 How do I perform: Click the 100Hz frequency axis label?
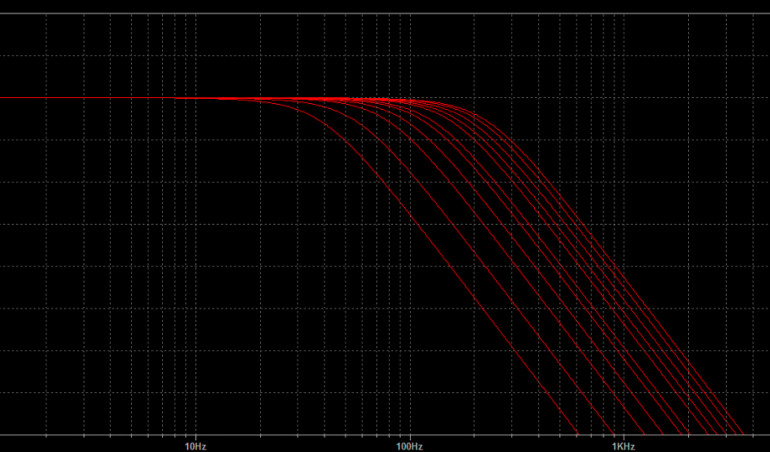[409, 446]
